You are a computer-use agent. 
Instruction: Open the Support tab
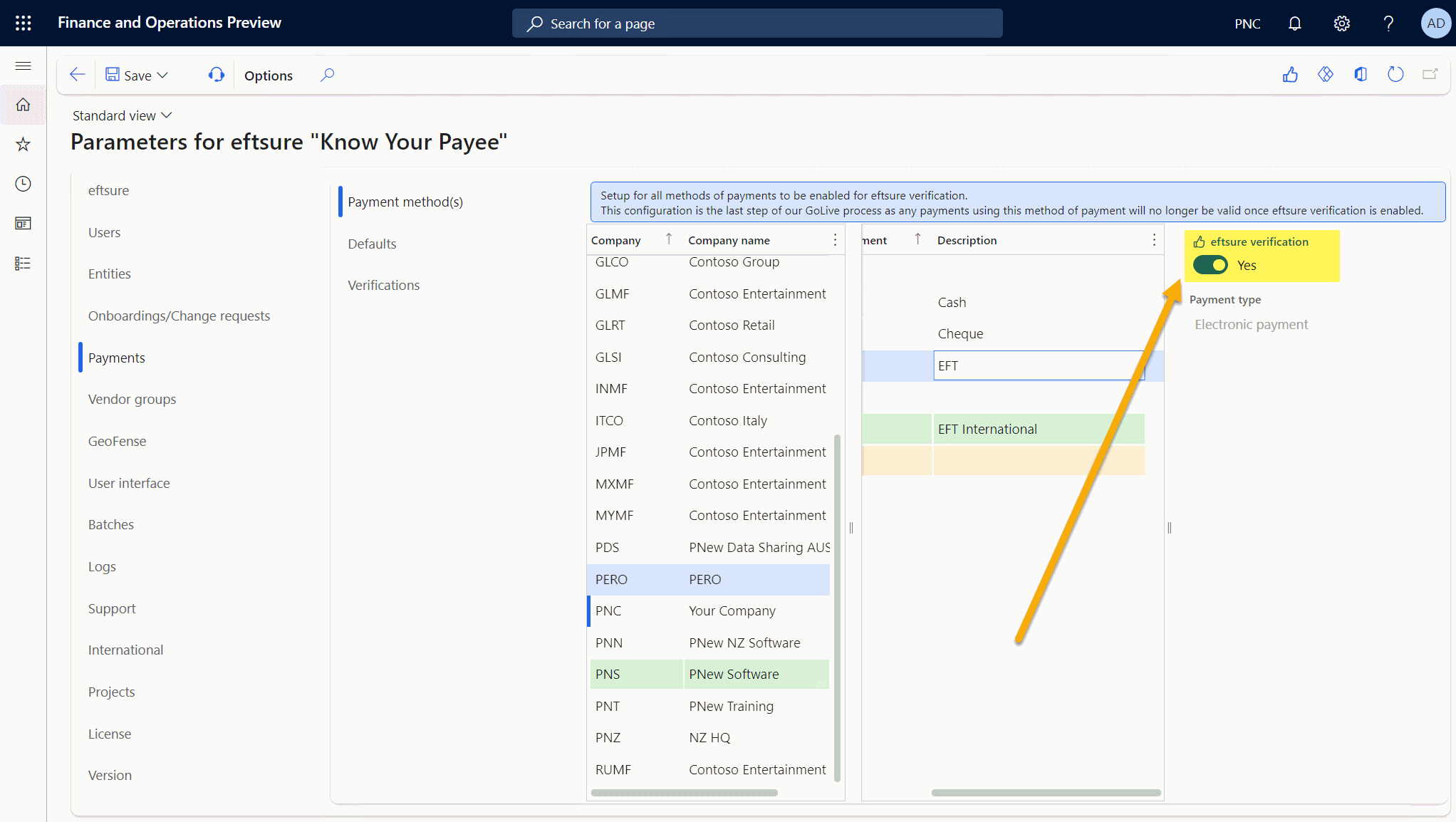[112, 608]
